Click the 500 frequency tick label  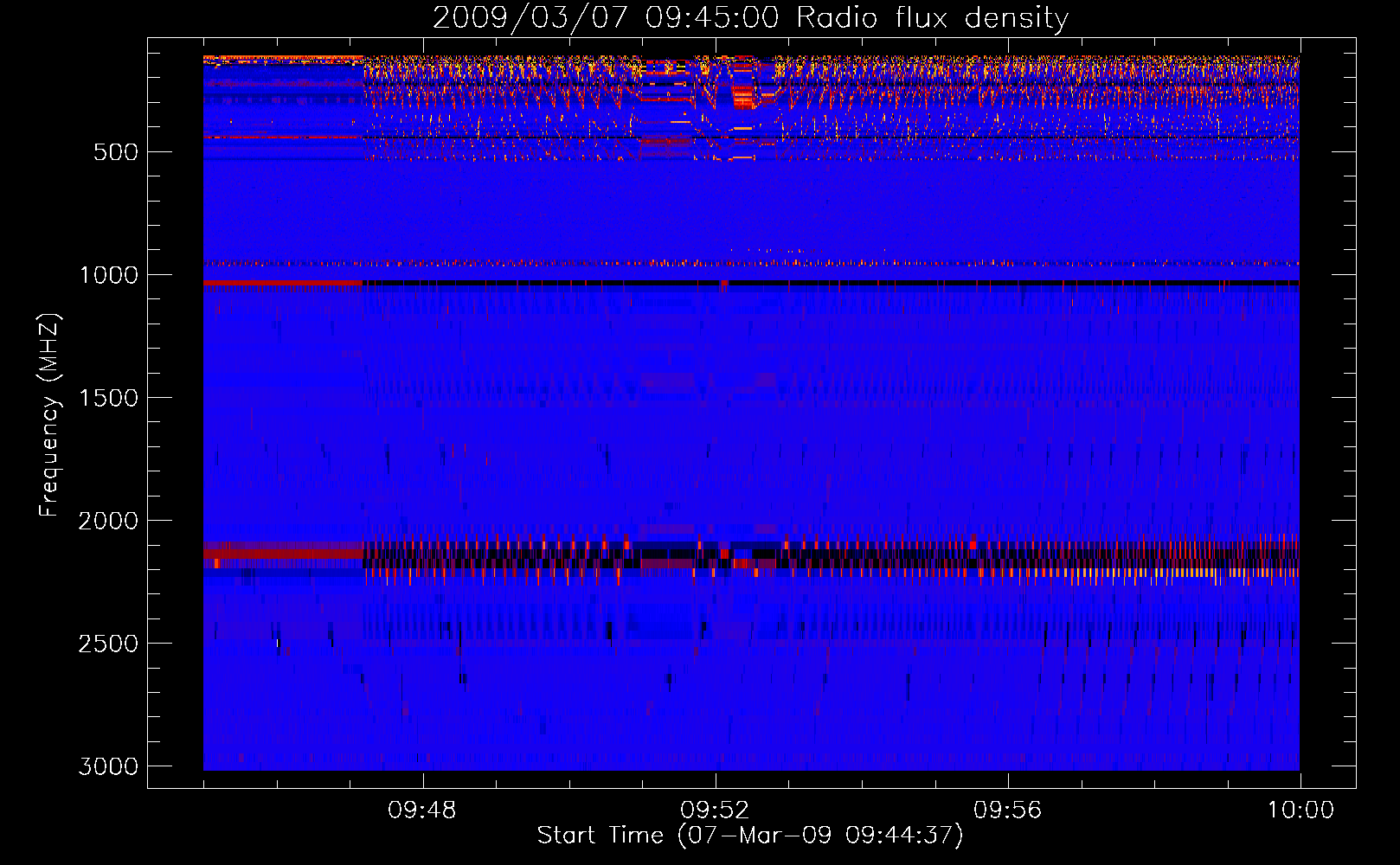tap(116, 152)
